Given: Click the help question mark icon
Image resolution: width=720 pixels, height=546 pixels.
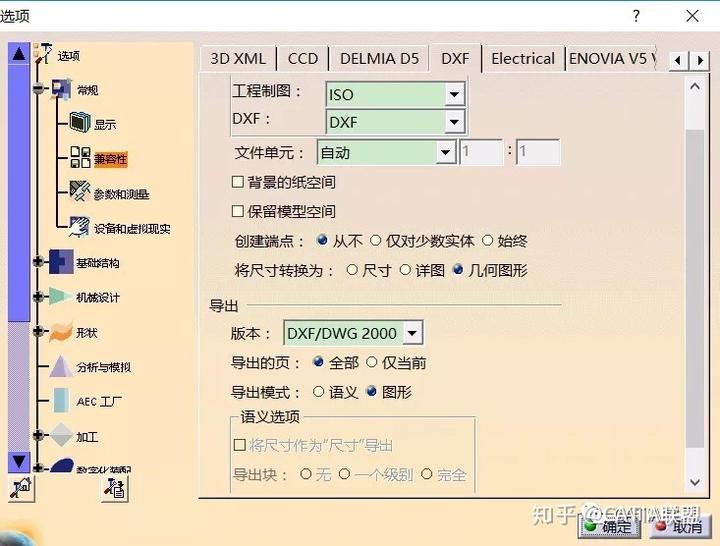Looking at the screenshot, I should coord(636,16).
